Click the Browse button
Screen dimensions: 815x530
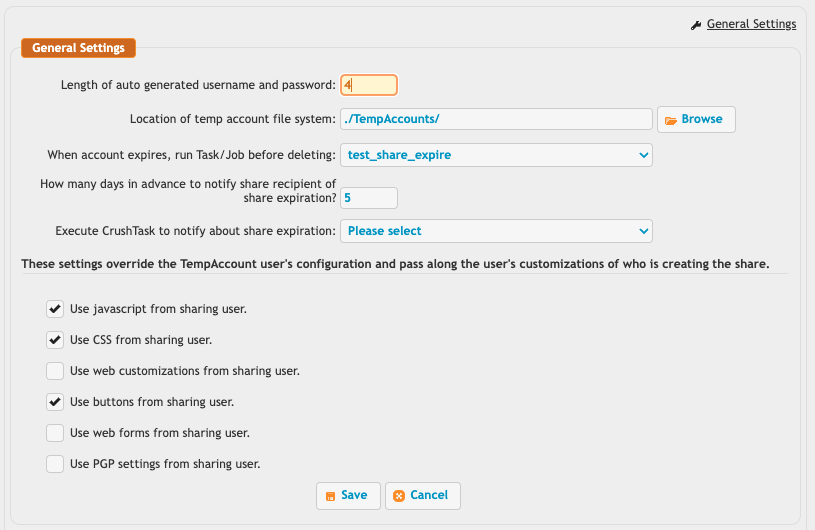pyautogui.click(x=696, y=120)
